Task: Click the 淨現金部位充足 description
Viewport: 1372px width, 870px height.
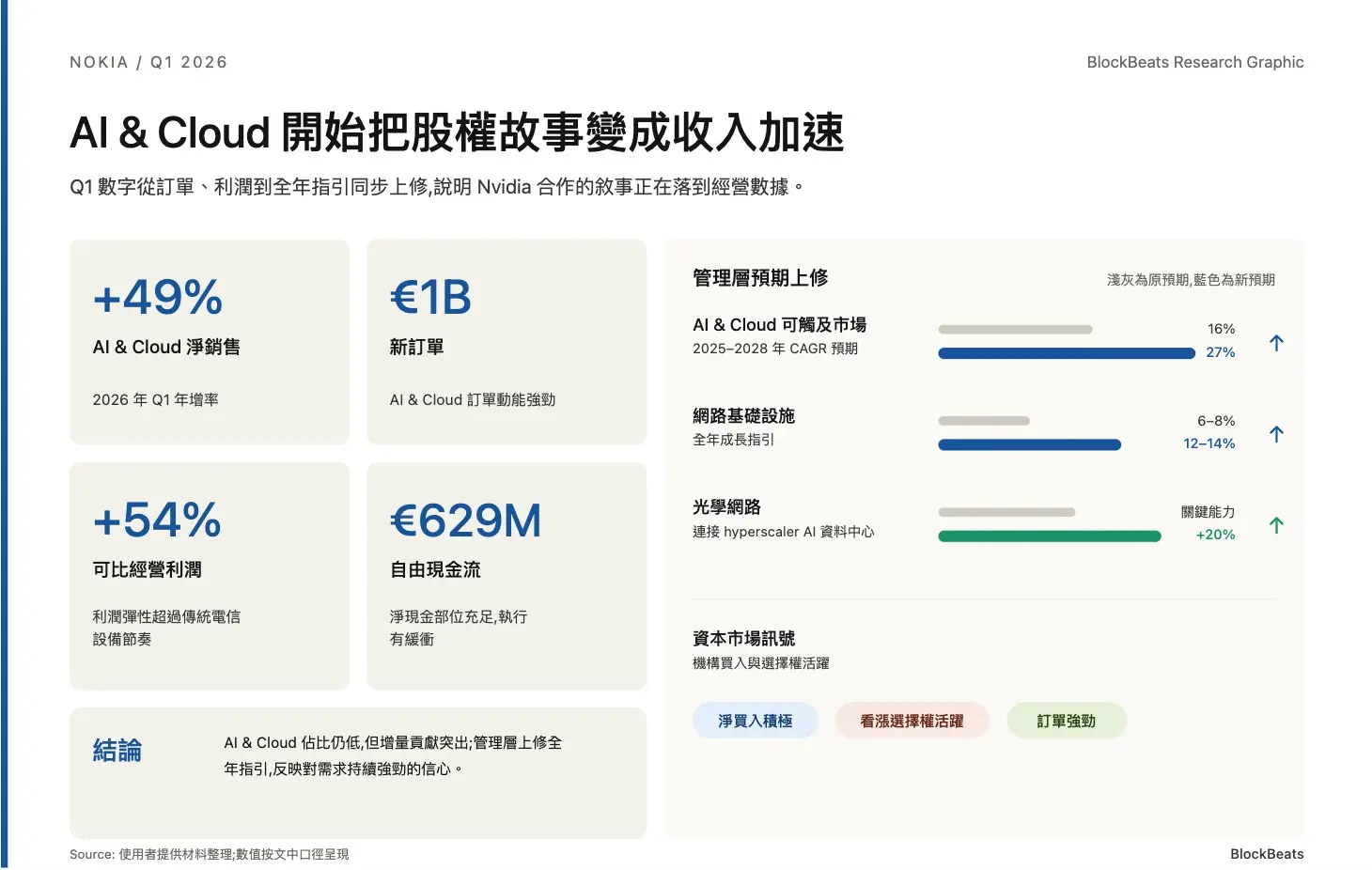Action: (x=459, y=628)
